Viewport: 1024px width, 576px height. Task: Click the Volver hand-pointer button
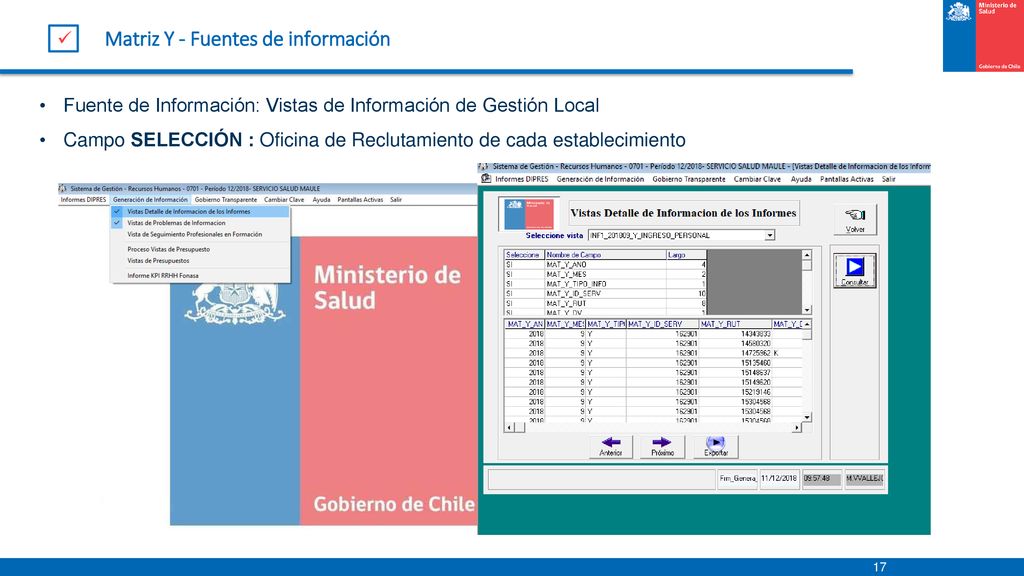coord(855,220)
